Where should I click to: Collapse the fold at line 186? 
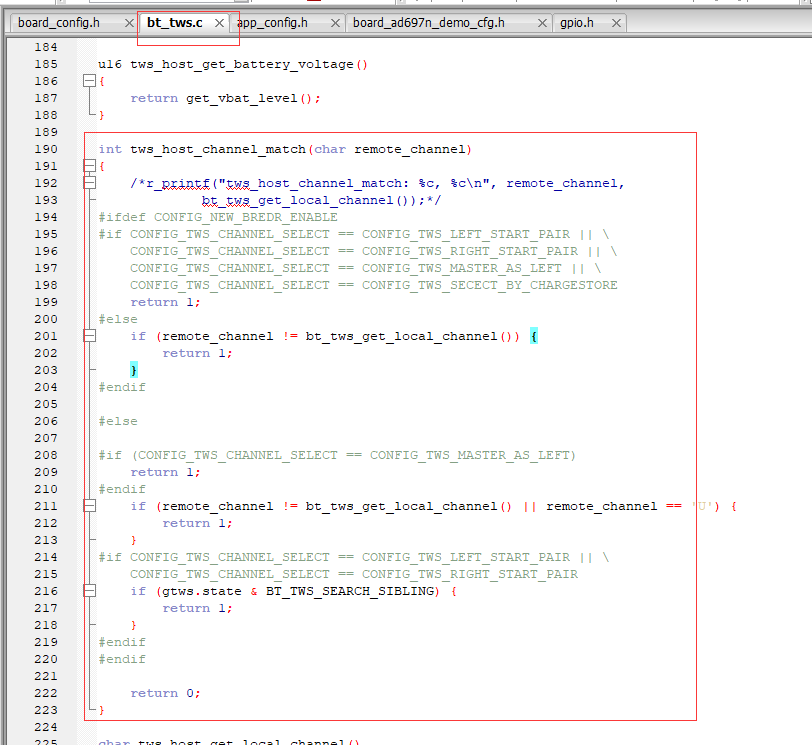point(90,81)
